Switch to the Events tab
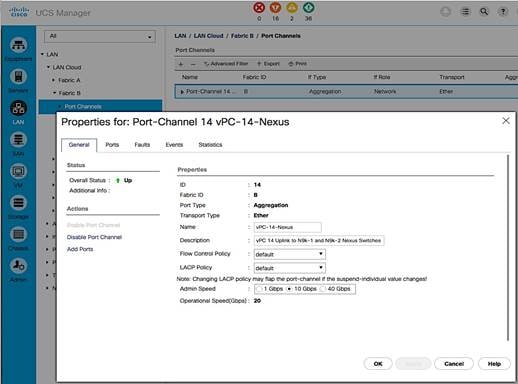 (174, 145)
